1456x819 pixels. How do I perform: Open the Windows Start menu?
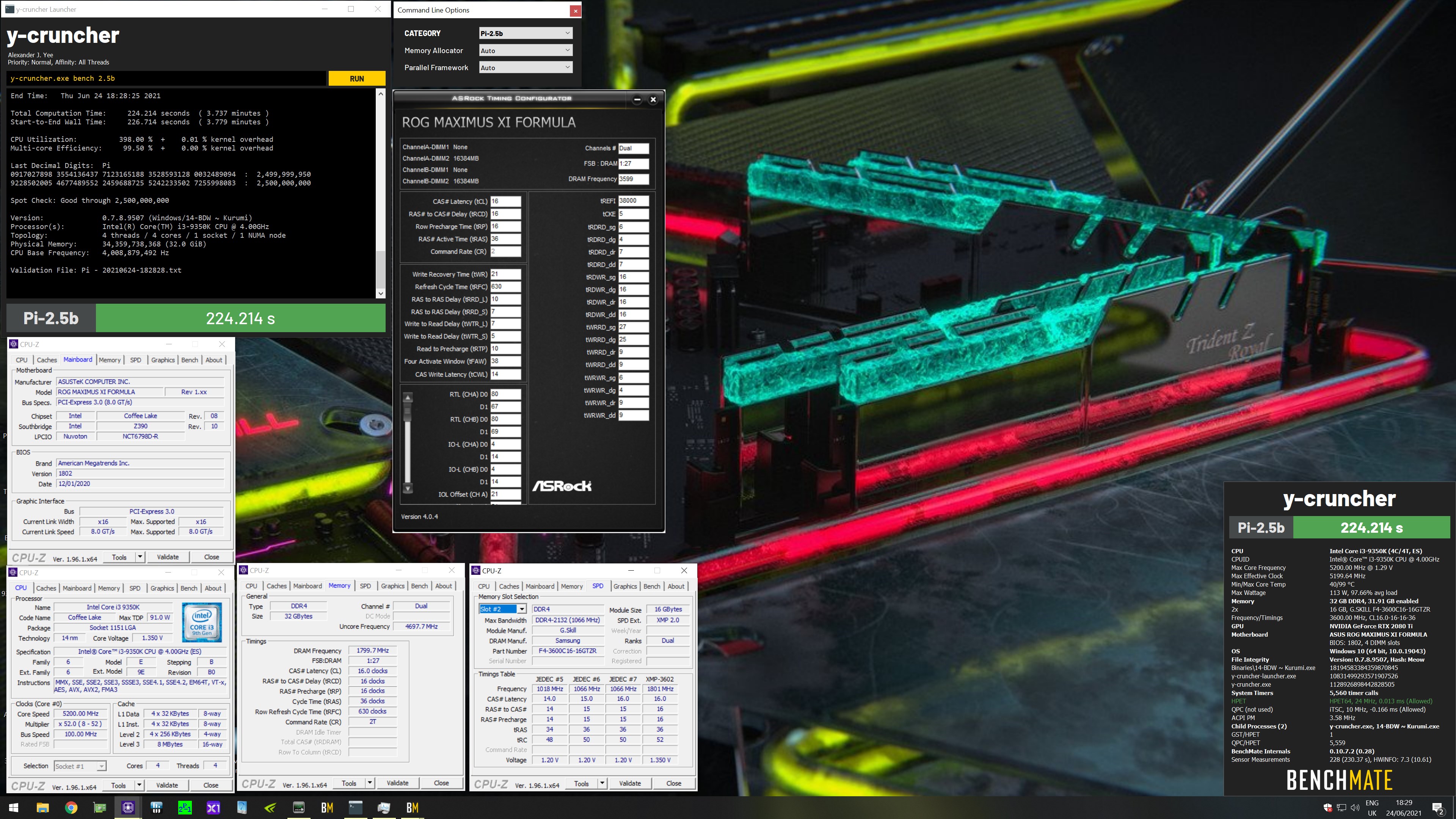[14, 808]
